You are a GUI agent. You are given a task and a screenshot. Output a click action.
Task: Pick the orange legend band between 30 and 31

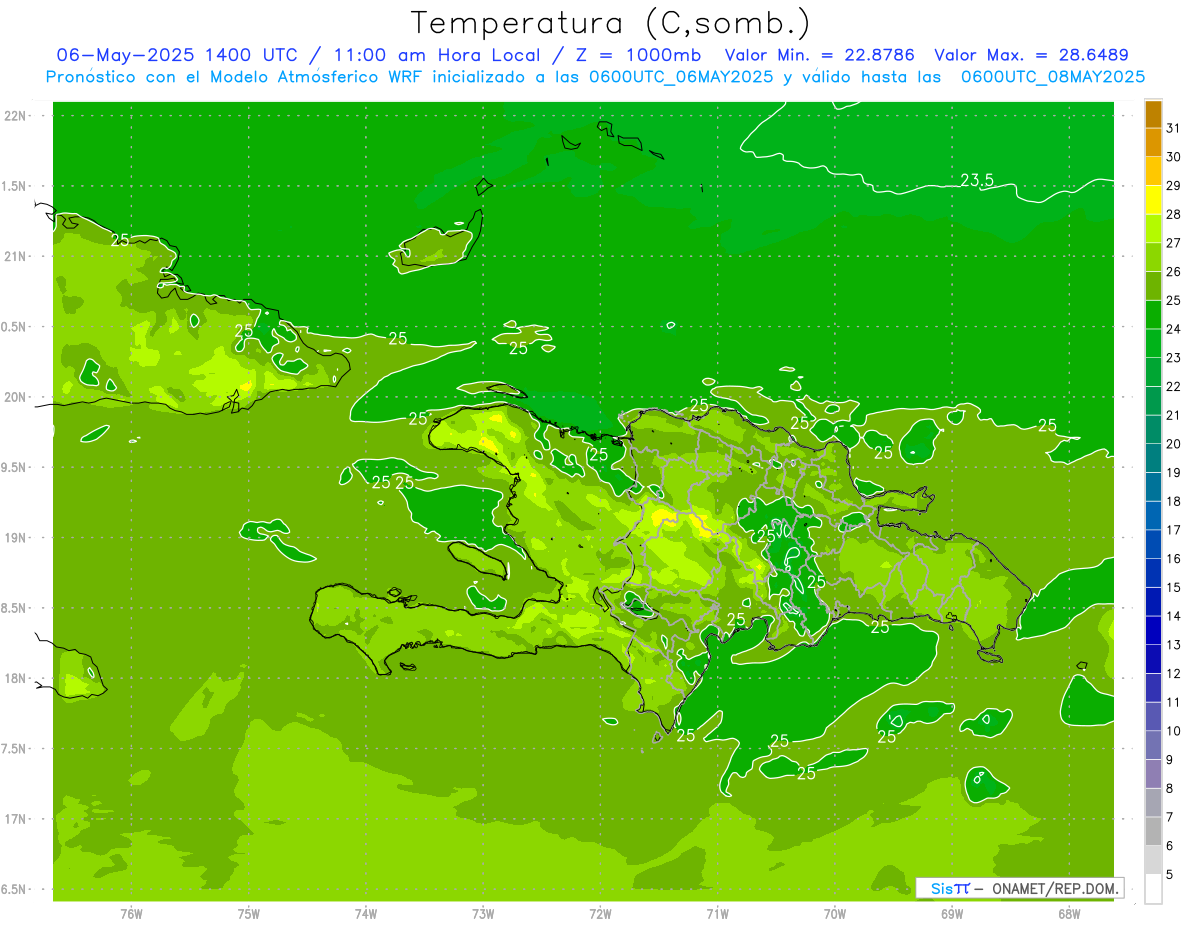pyautogui.click(x=1153, y=142)
